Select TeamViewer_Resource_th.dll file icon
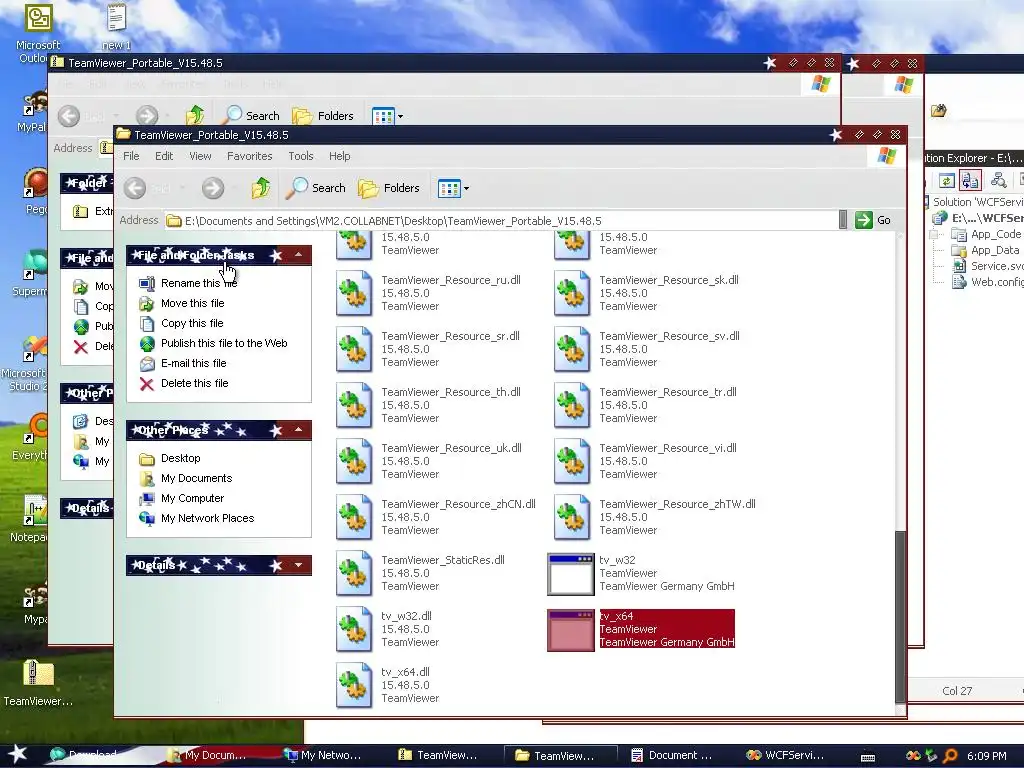Image resolution: width=1024 pixels, height=768 pixels. pyautogui.click(x=354, y=406)
